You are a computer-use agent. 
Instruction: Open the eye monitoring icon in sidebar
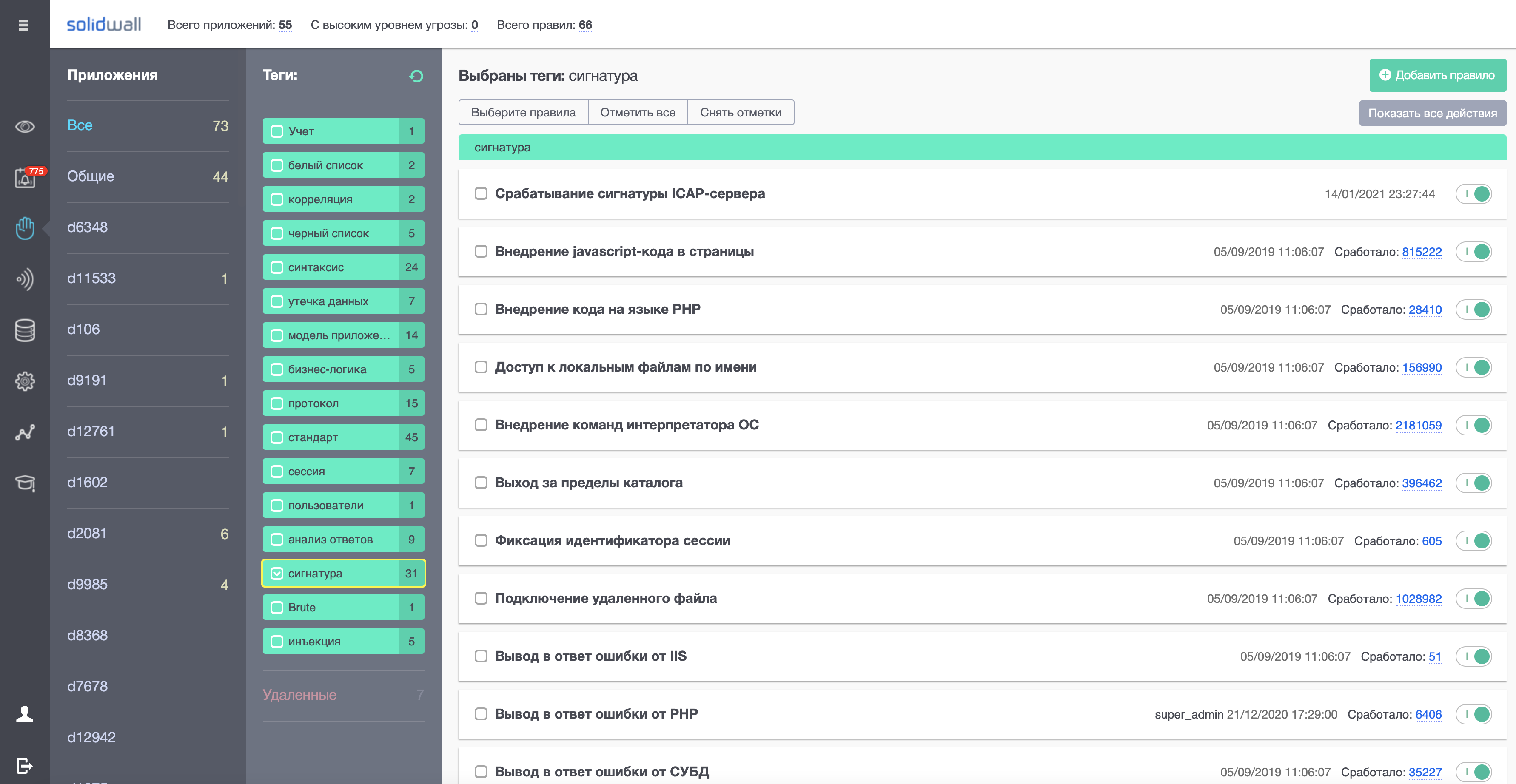25,126
